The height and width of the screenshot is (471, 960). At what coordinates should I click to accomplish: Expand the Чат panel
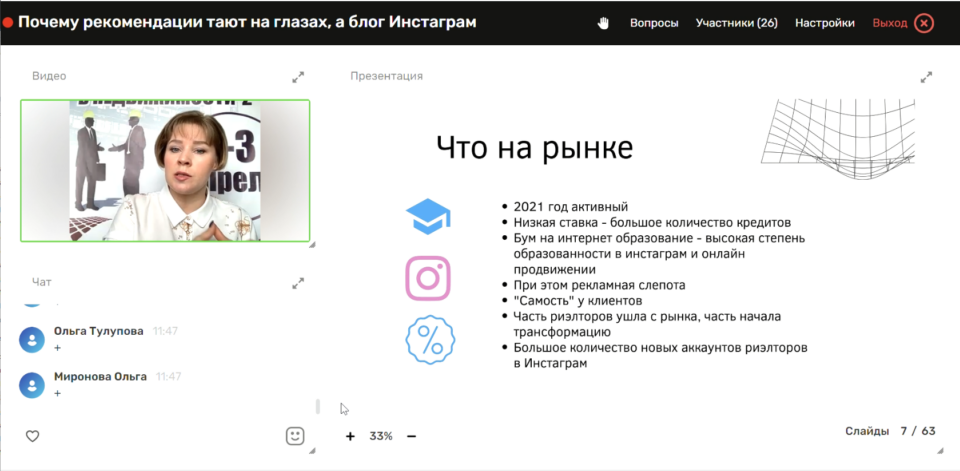tap(297, 283)
